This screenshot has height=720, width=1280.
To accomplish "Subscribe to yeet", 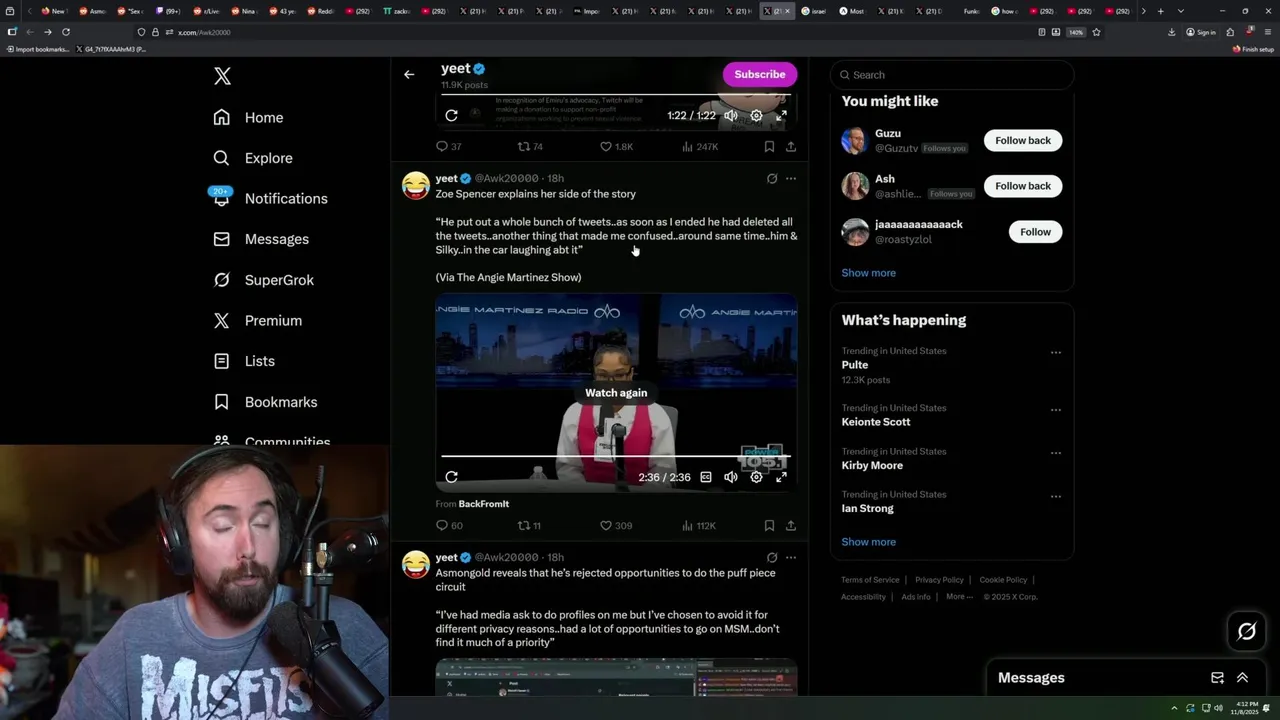I will [x=760, y=74].
